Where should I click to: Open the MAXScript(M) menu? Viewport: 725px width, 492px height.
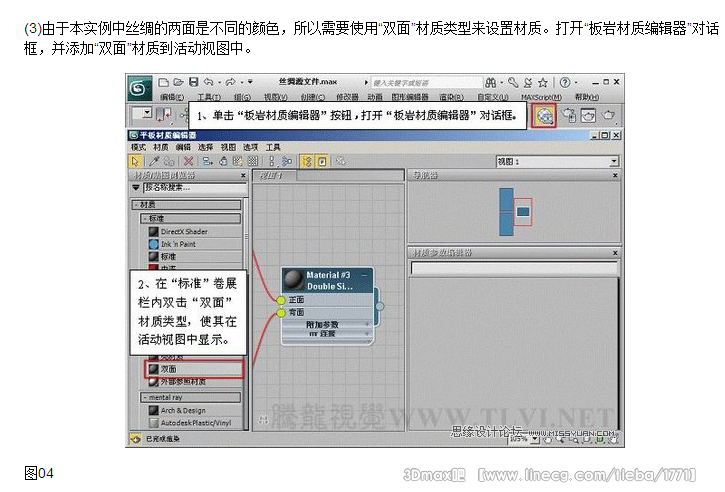pyautogui.click(x=541, y=97)
